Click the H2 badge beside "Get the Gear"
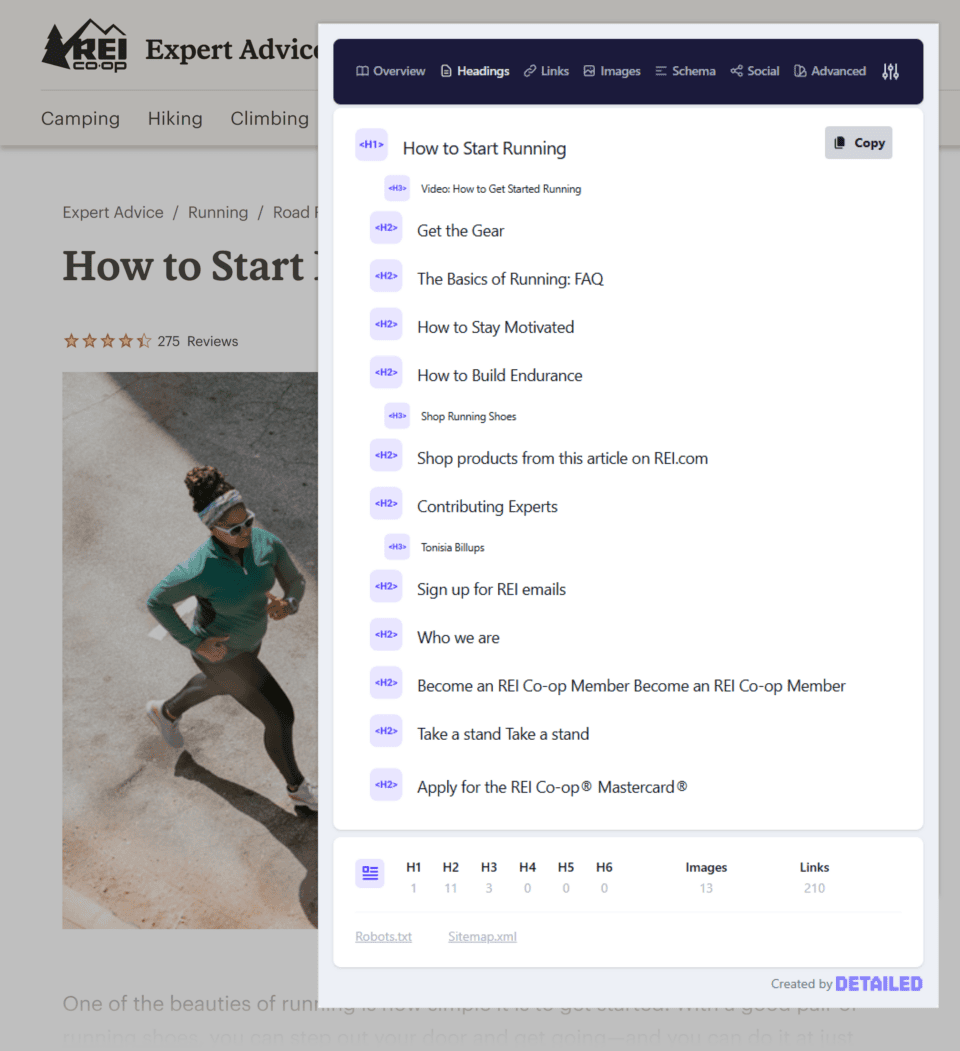Screen dimensions: 960x1051 pyautogui.click(x=386, y=227)
